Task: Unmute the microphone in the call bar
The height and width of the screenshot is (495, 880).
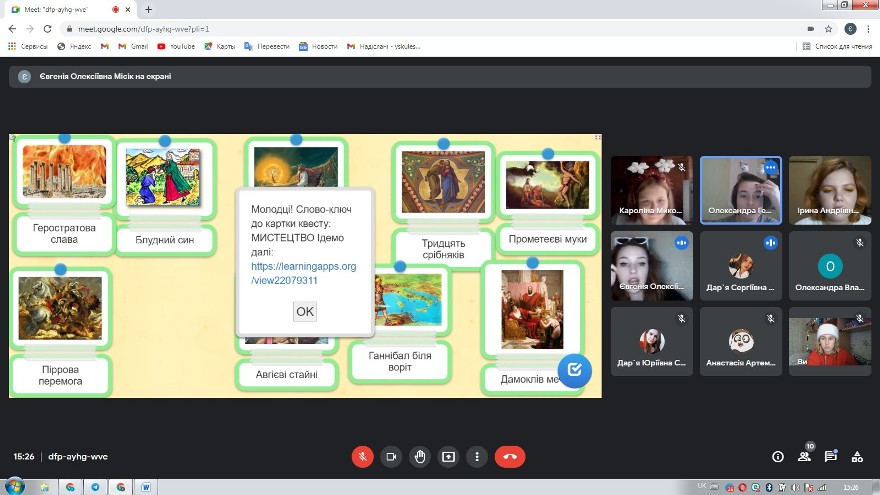Action: click(363, 456)
